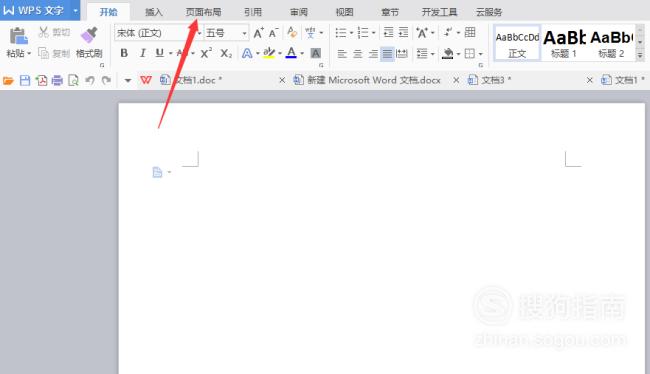This screenshot has width=650, height=374.
Task: Open the 开发工具 tab
Action: (439, 12)
